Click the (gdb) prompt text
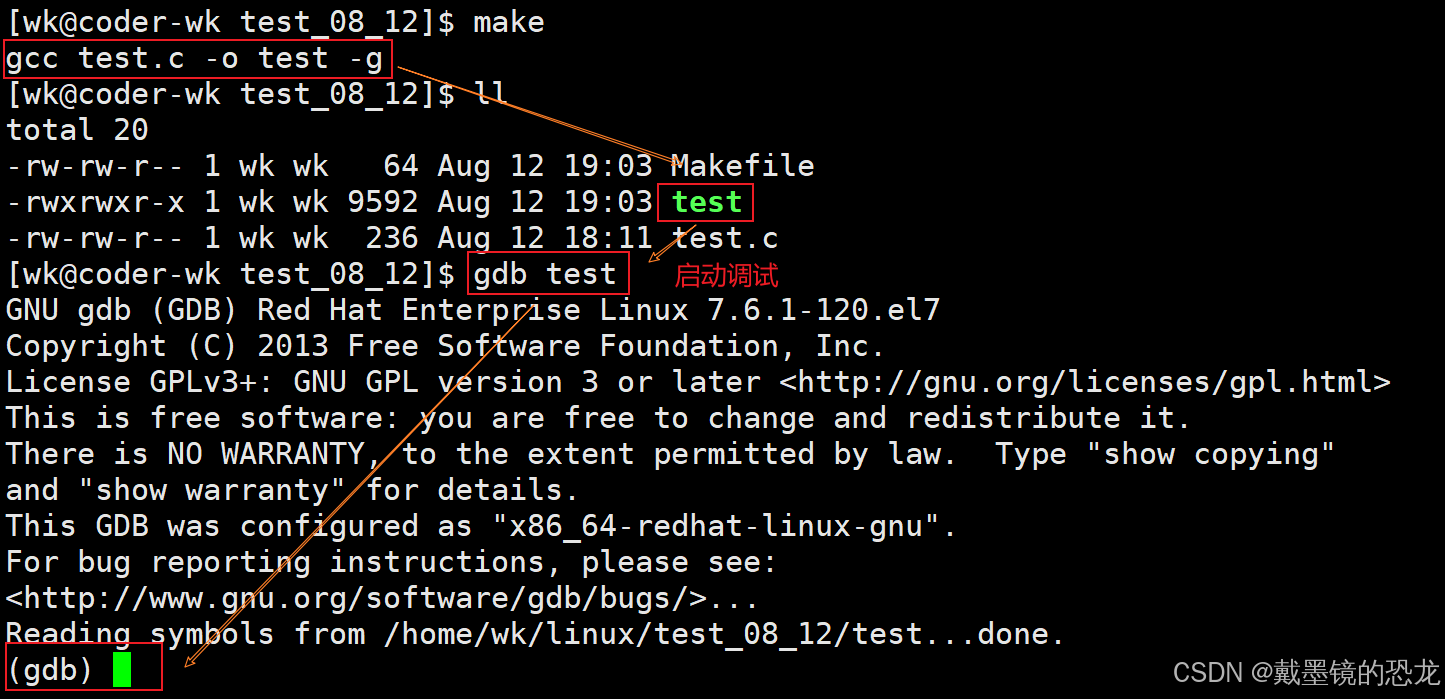Viewport: 1445px width, 699px height. (50, 669)
